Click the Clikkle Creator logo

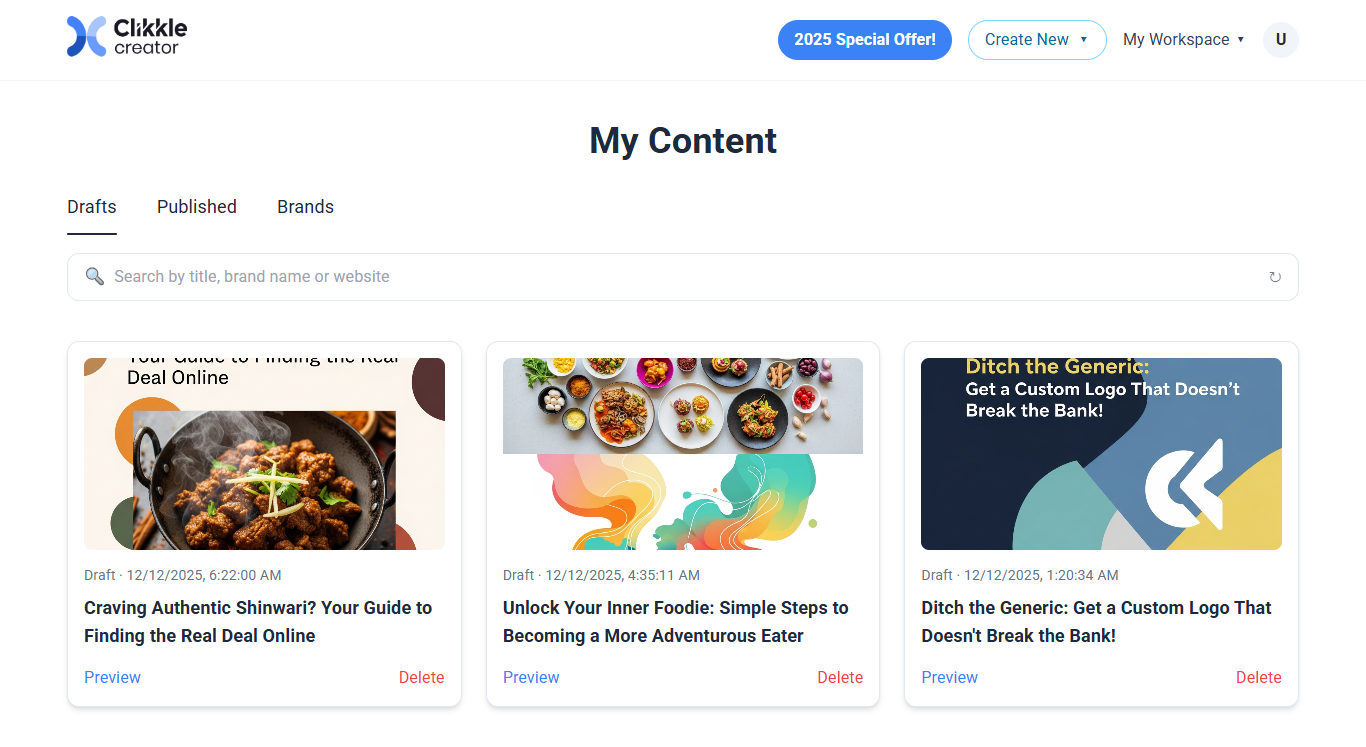point(127,37)
